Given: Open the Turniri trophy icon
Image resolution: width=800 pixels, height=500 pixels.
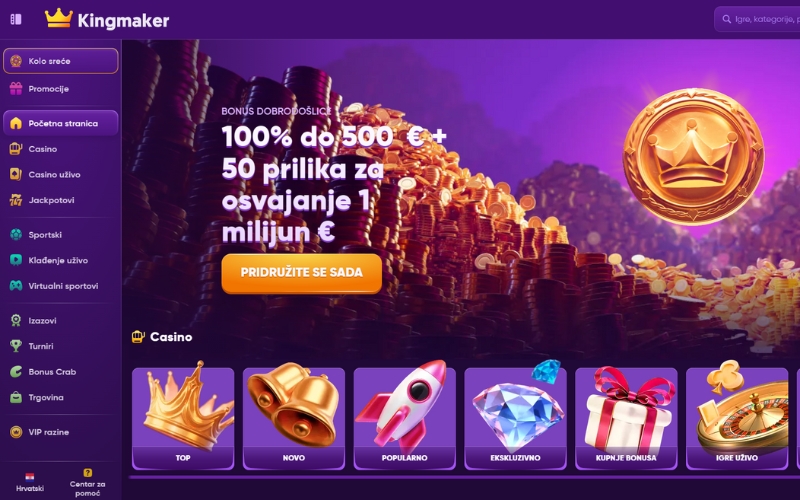Looking at the screenshot, I should click(16, 346).
